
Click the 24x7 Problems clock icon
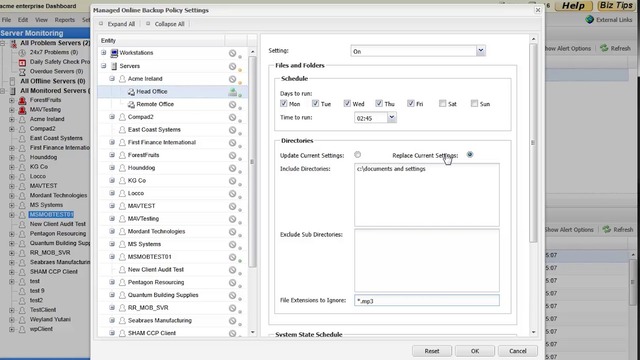(22, 53)
